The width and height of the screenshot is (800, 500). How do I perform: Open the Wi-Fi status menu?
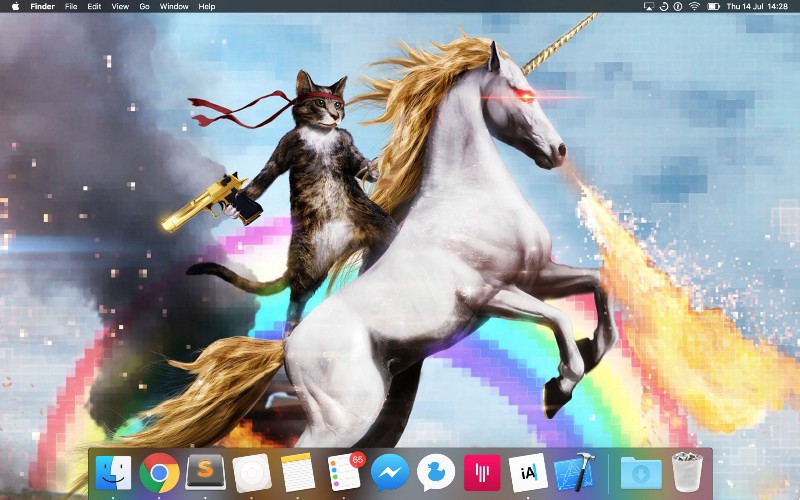(694, 6)
